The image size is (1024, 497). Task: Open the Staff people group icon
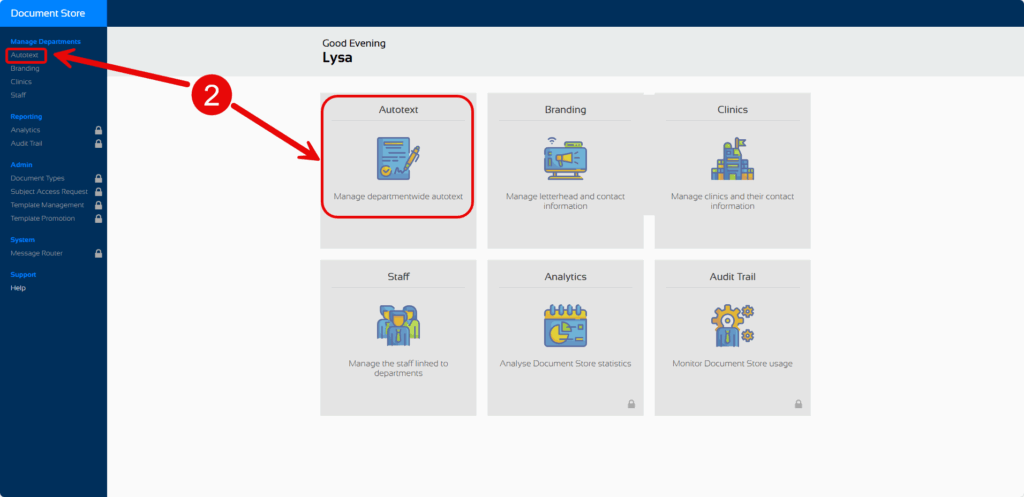tap(398, 325)
